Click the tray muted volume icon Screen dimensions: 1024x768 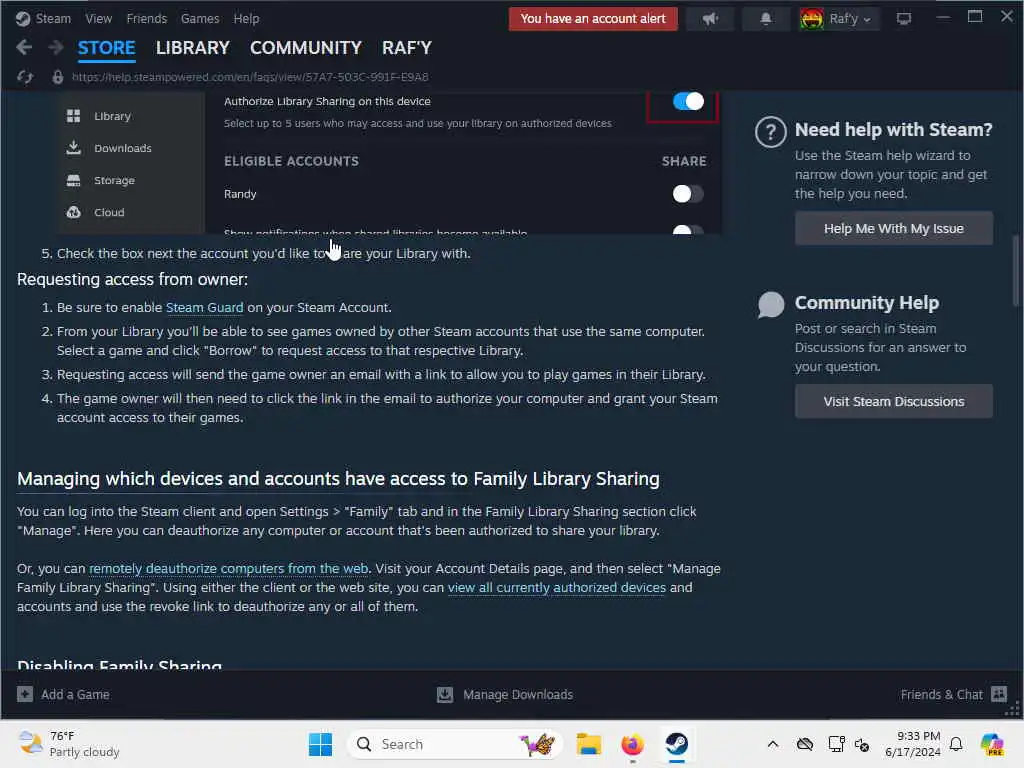pos(862,744)
